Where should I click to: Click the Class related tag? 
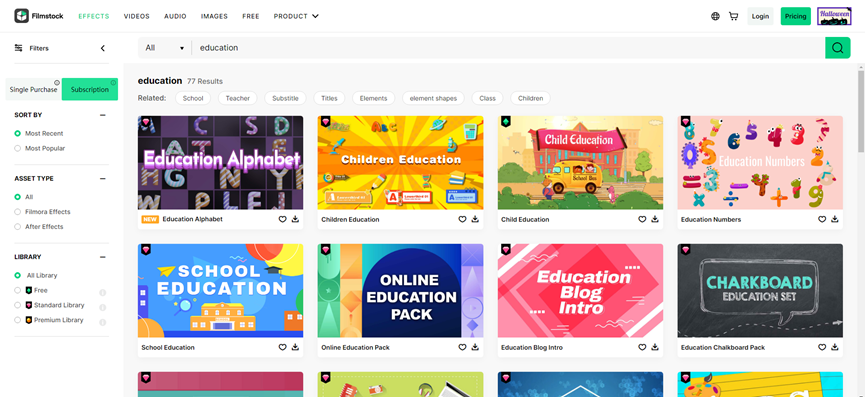(x=487, y=98)
